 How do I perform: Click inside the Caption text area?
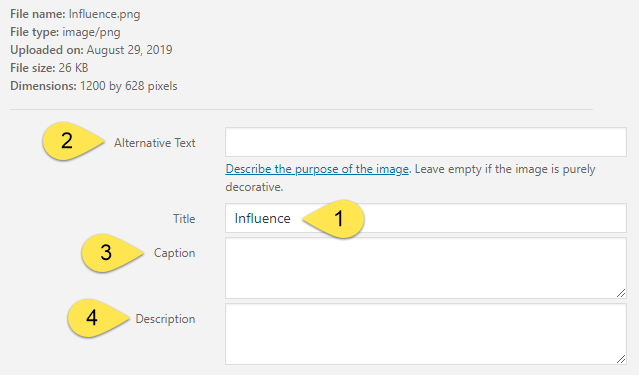coord(425,268)
